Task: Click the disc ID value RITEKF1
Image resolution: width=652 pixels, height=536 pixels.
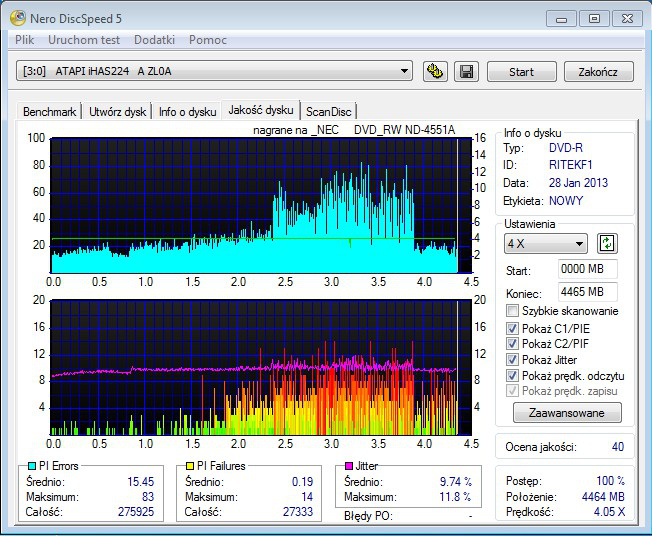Action: [570, 165]
